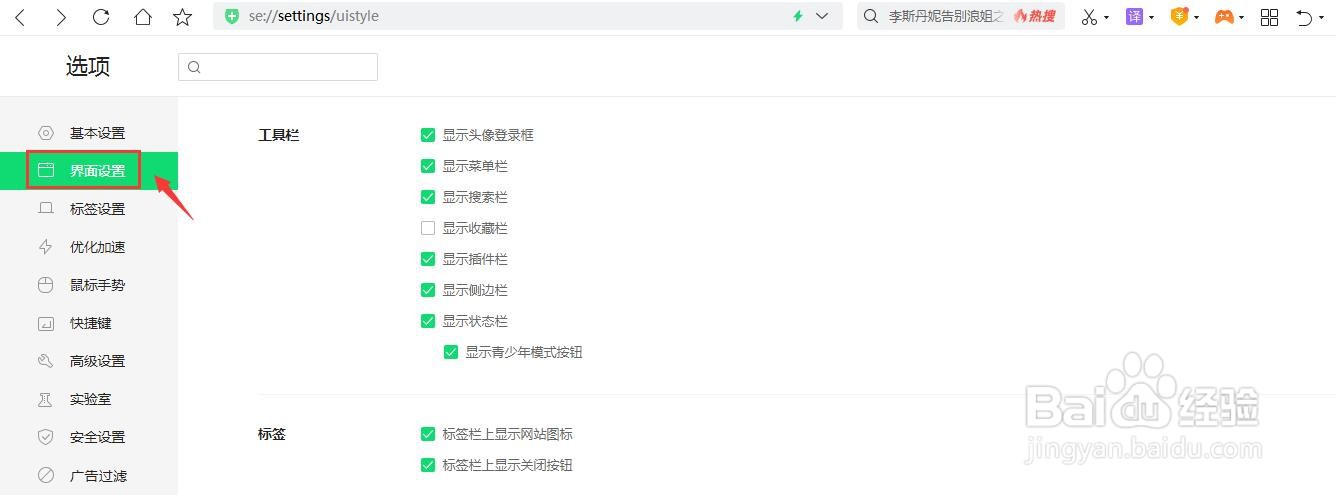Image resolution: width=1336 pixels, height=495 pixels.
Task: Go back to the previous page
Action: point(20,17)
